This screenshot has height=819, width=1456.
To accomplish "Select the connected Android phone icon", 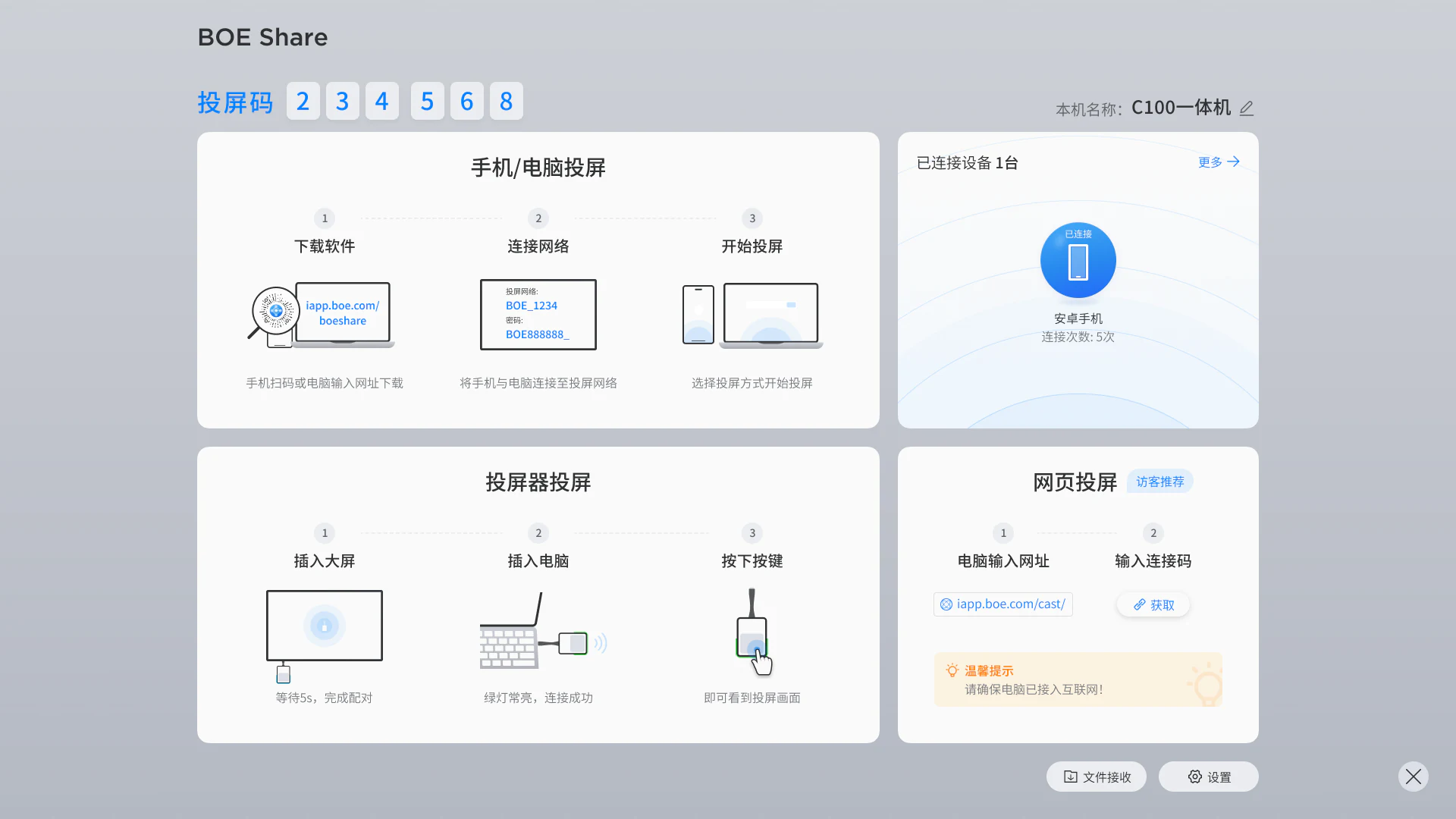I will pos(1078,260).
